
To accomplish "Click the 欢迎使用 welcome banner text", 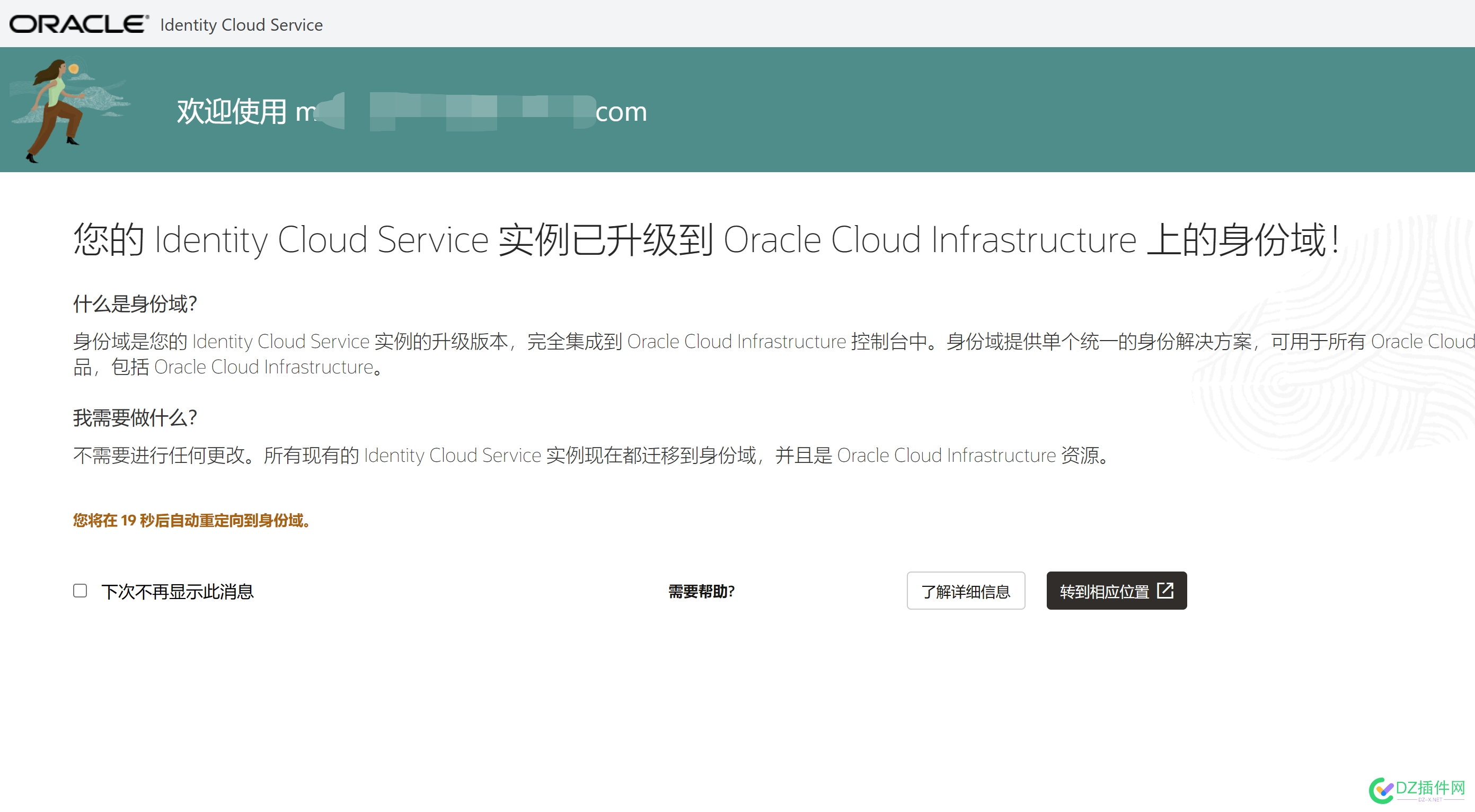I will (231, 111).
